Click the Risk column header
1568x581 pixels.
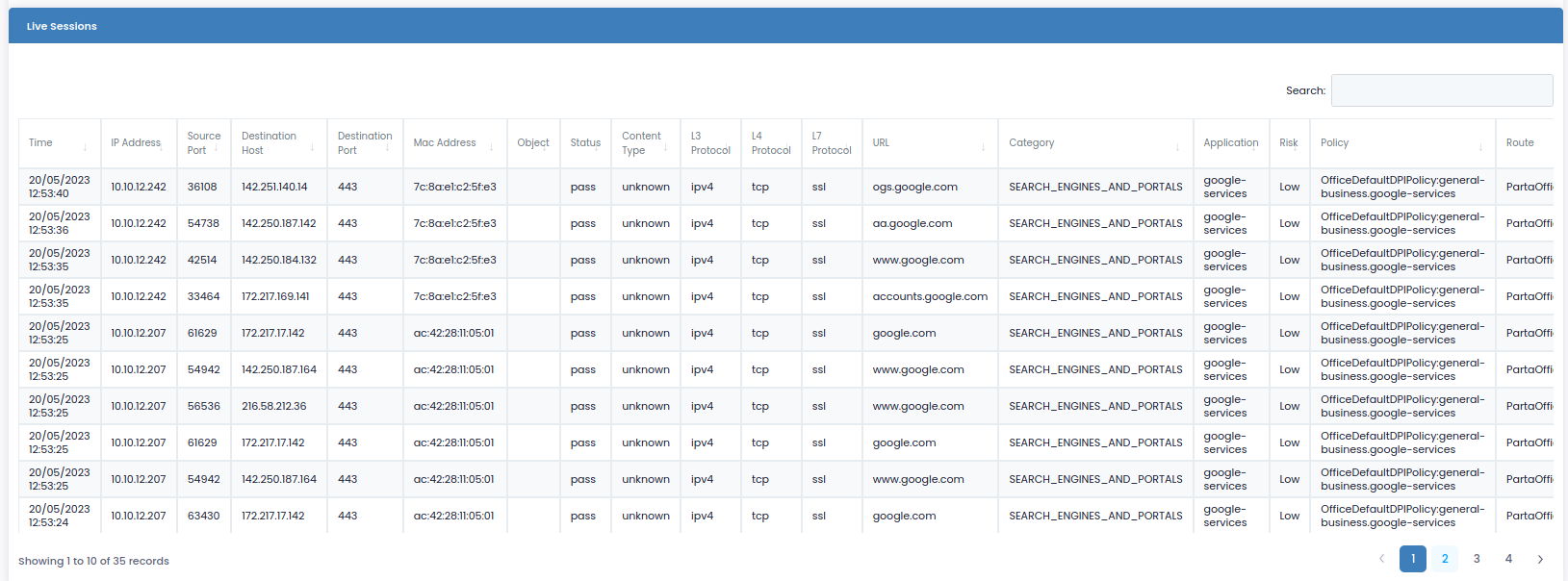pyautogui.click(x=1288, y=143)
